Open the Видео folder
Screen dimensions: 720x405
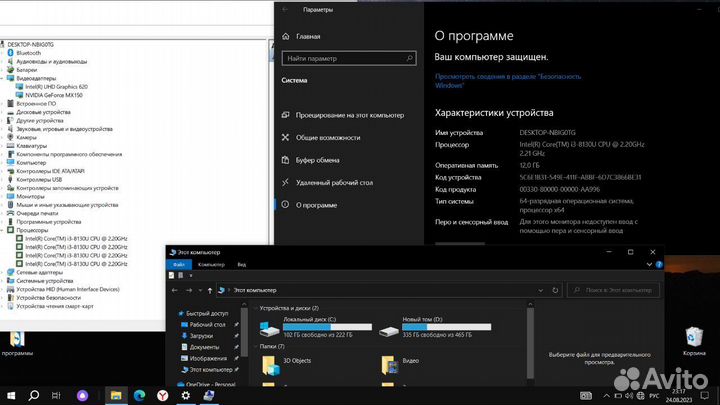pyautogui.click(x=389, y=365)
